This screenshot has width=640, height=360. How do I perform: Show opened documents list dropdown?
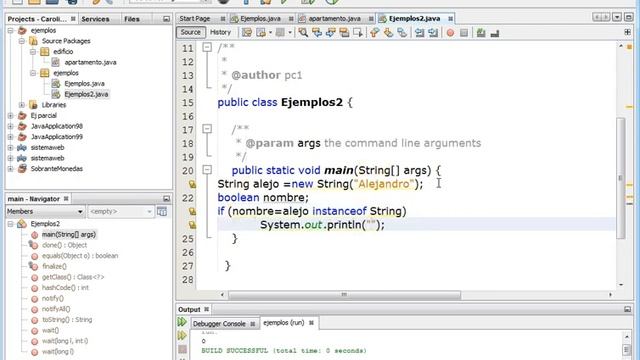point(617,17)
